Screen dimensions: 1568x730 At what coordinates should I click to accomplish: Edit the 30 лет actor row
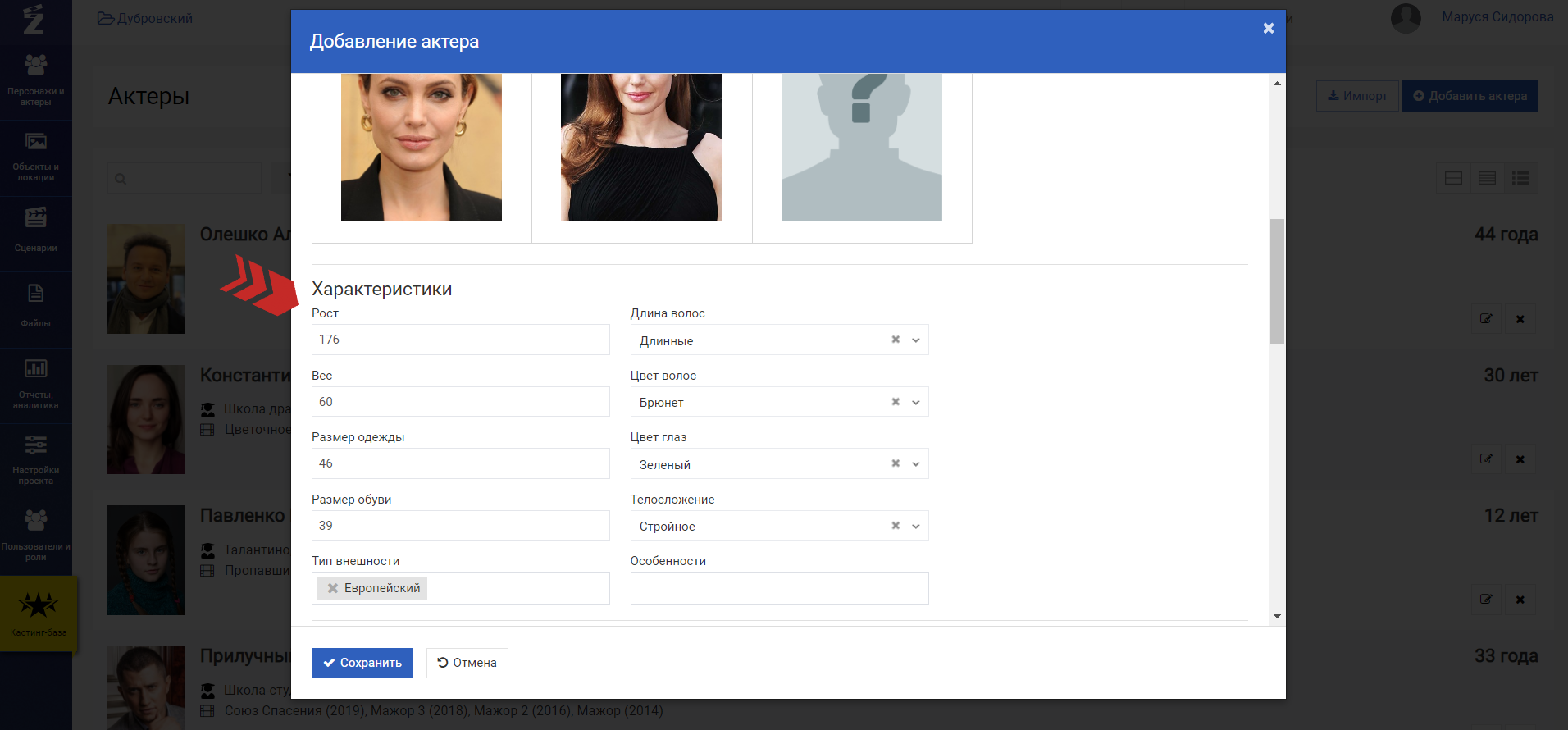coord(1486,459)
